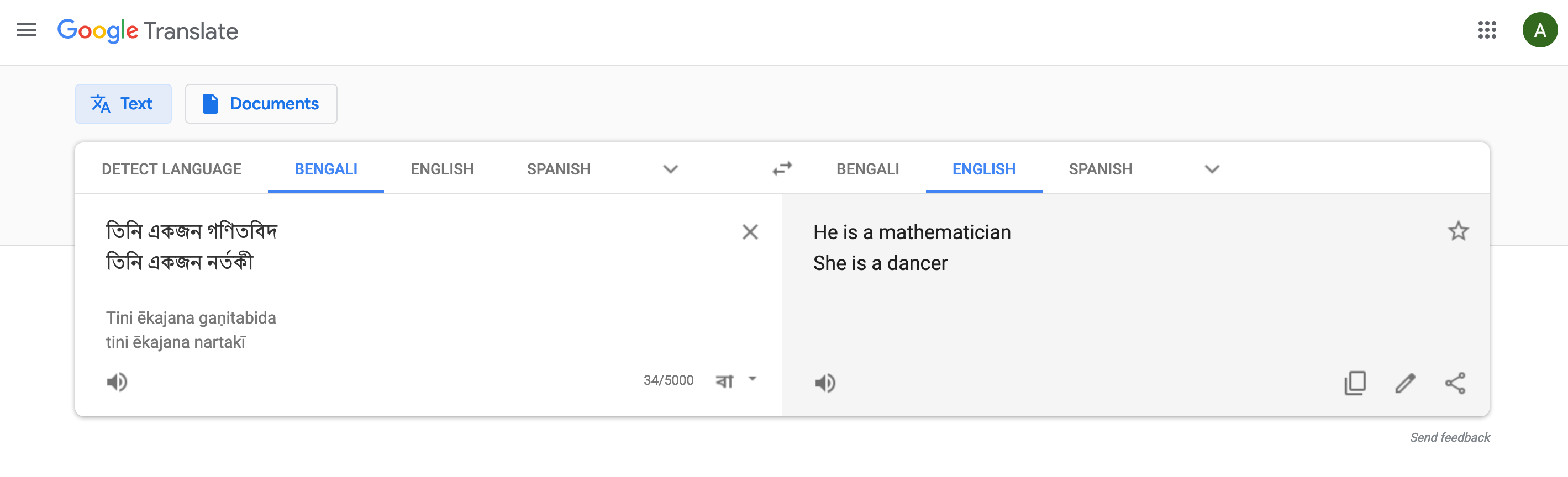This screenshot has width=1568, height=477.
Task: Select English as source language
Action: point(442,169)
